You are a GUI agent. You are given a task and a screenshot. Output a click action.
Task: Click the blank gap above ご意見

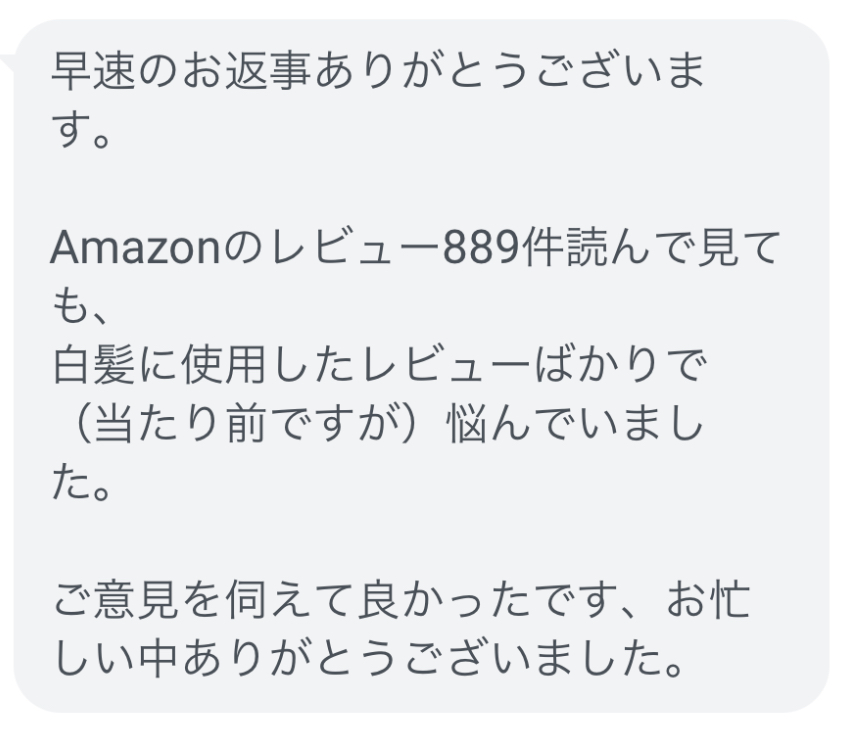(421, 542)
